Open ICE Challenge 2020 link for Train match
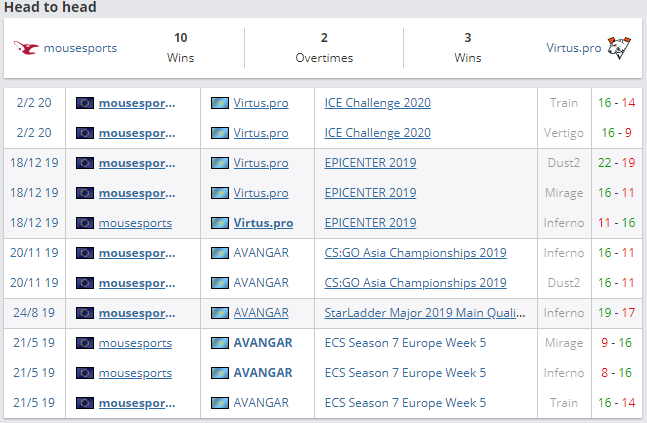The width and height of the screenshot is (647, 423). click(378, 102)
